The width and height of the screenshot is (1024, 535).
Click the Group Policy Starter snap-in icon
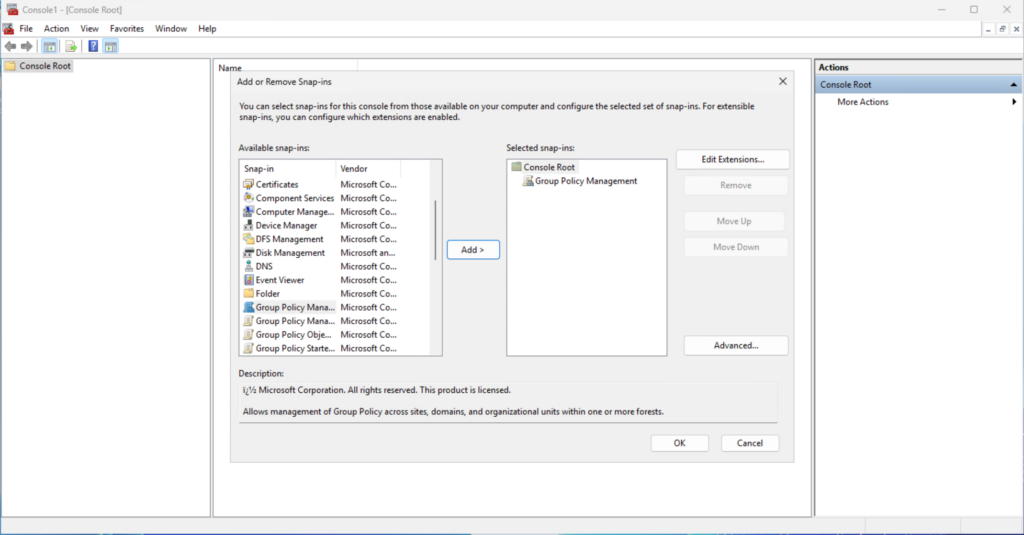tap(248, 348)
